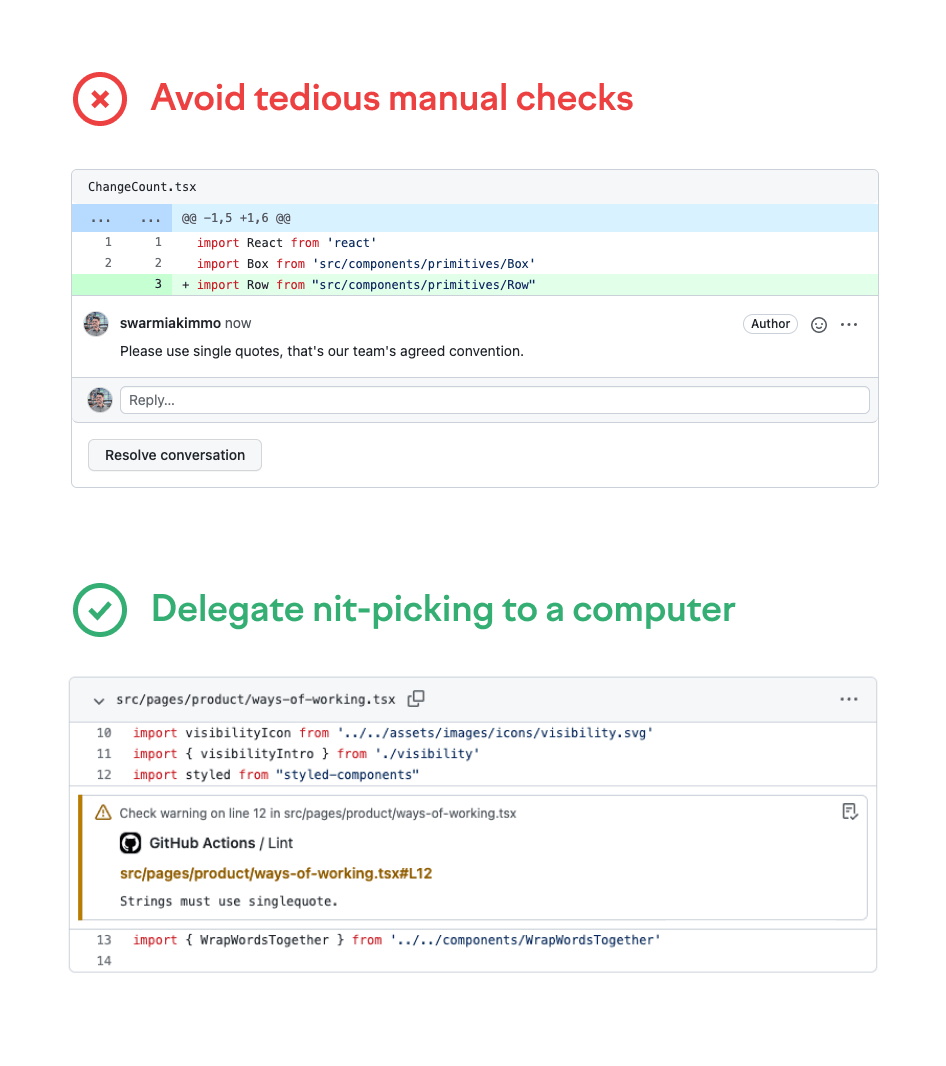Click the warning triangle on the check annotation

(x=103, y=813)
